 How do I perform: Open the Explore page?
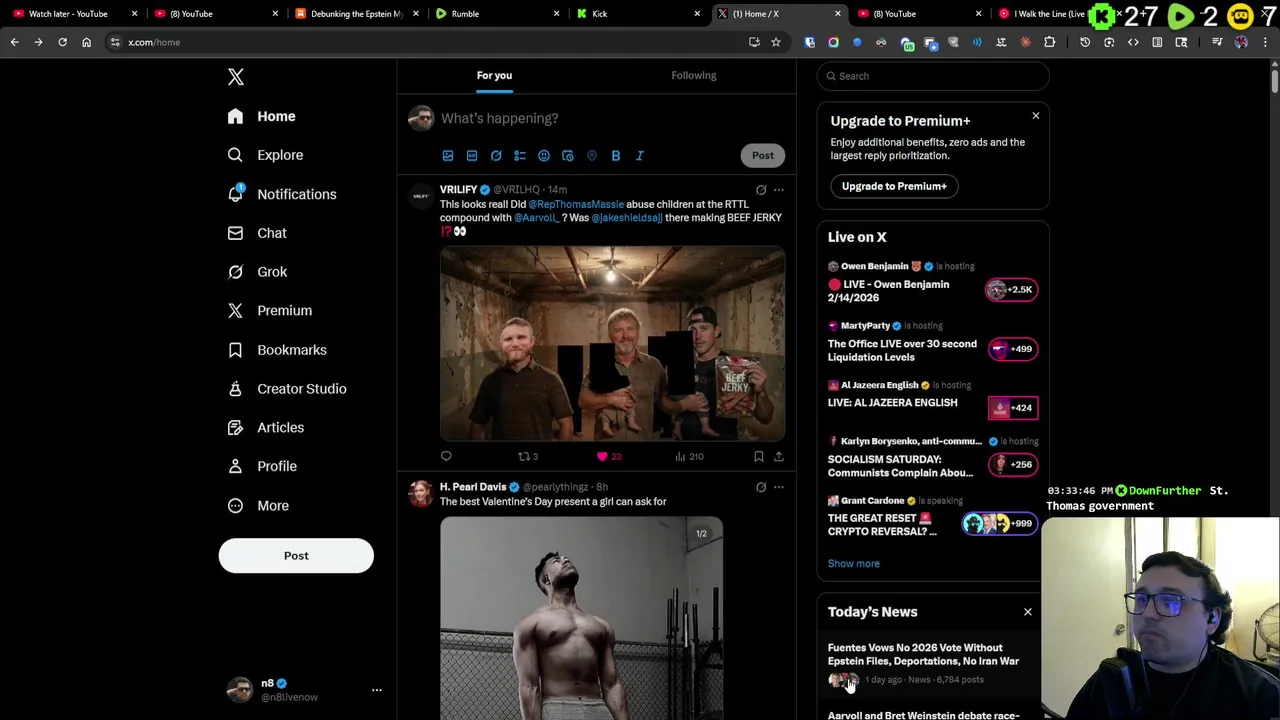click(265, 155)
